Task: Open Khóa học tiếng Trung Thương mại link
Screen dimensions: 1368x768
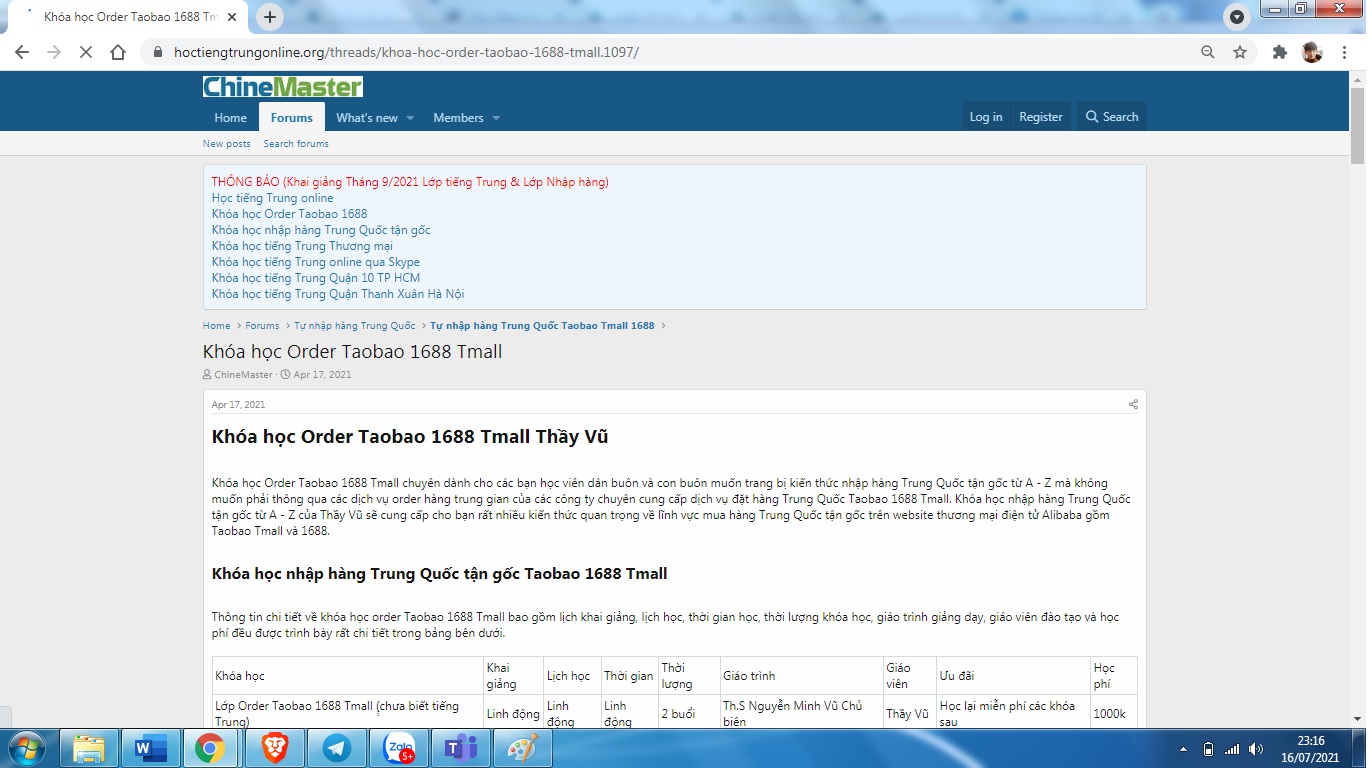Action: [302, 246]
